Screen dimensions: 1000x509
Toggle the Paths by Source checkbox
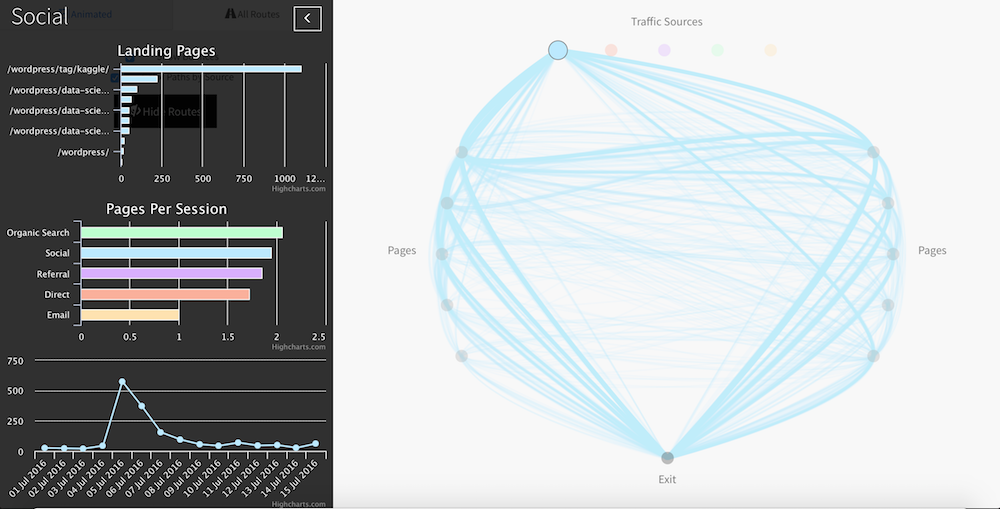tap(115, 78)
